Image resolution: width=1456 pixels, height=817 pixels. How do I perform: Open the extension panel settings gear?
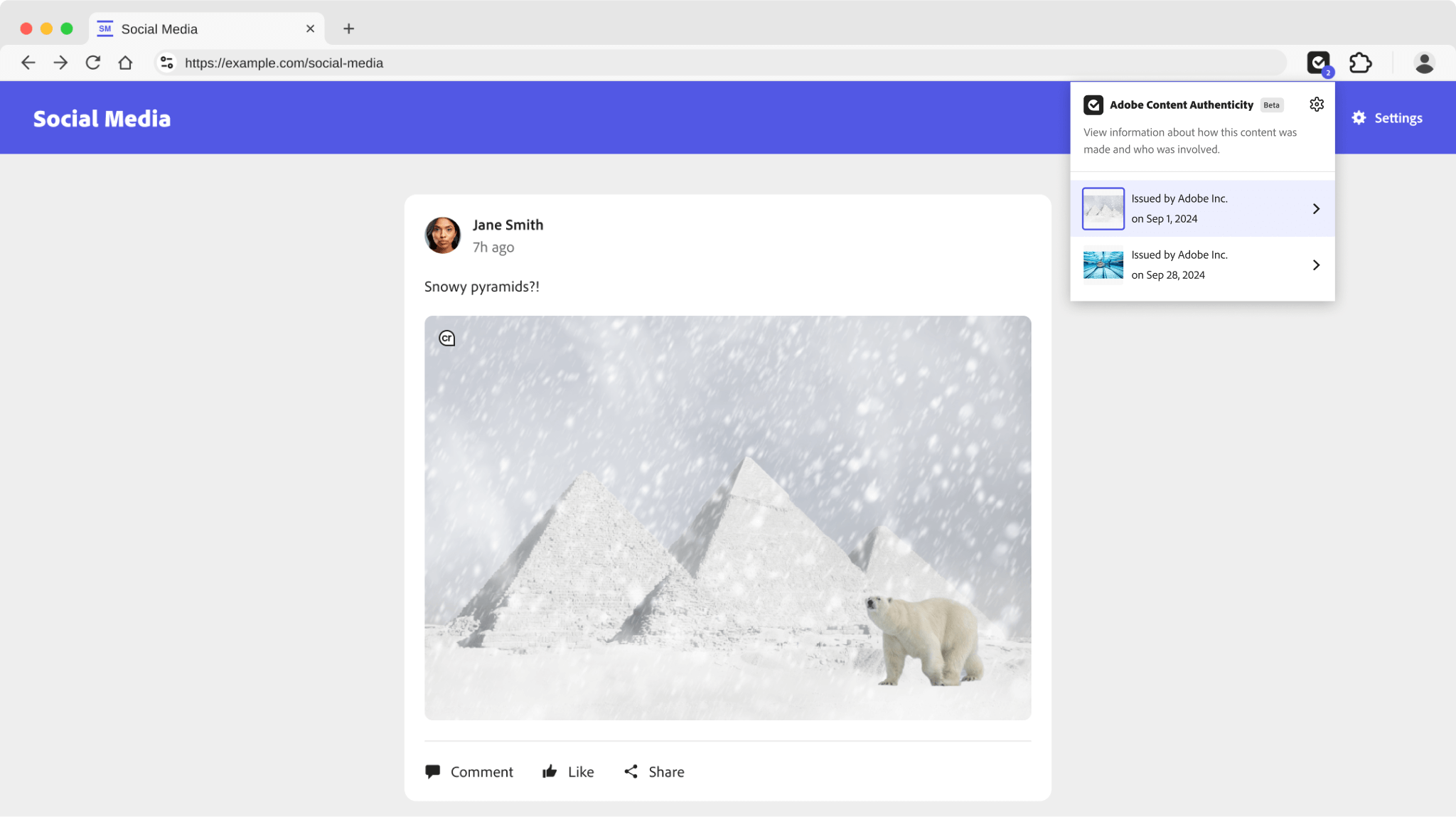tap(1317, 105)
